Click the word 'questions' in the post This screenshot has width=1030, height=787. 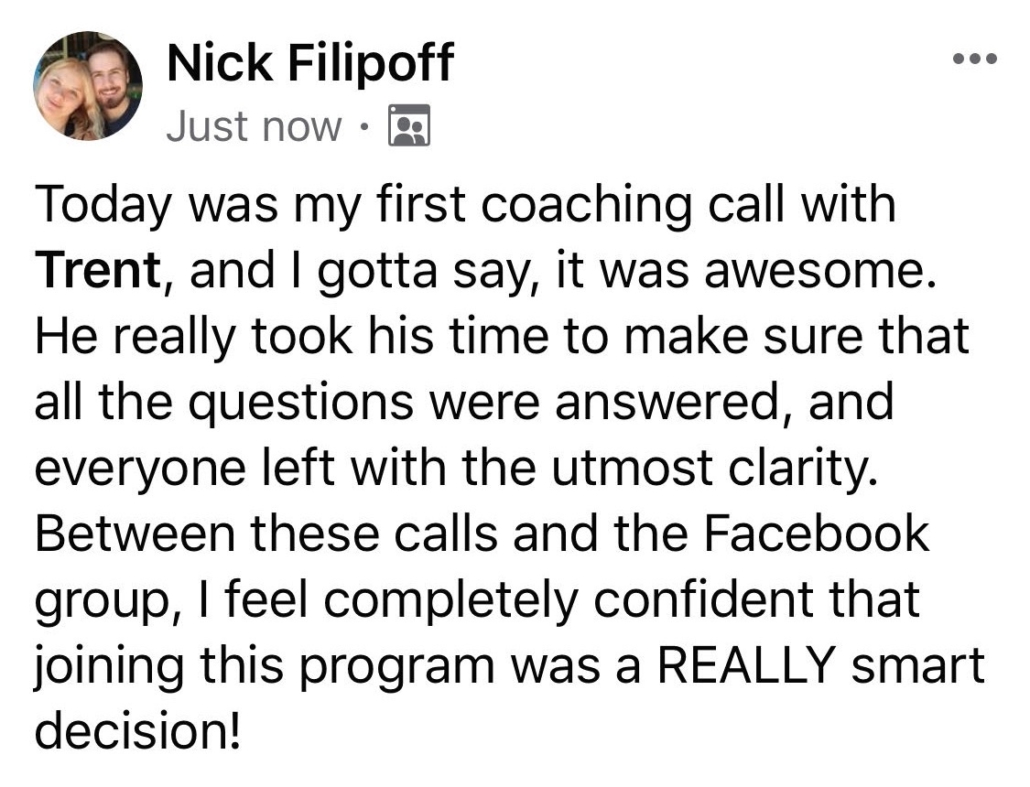[302, 403]
